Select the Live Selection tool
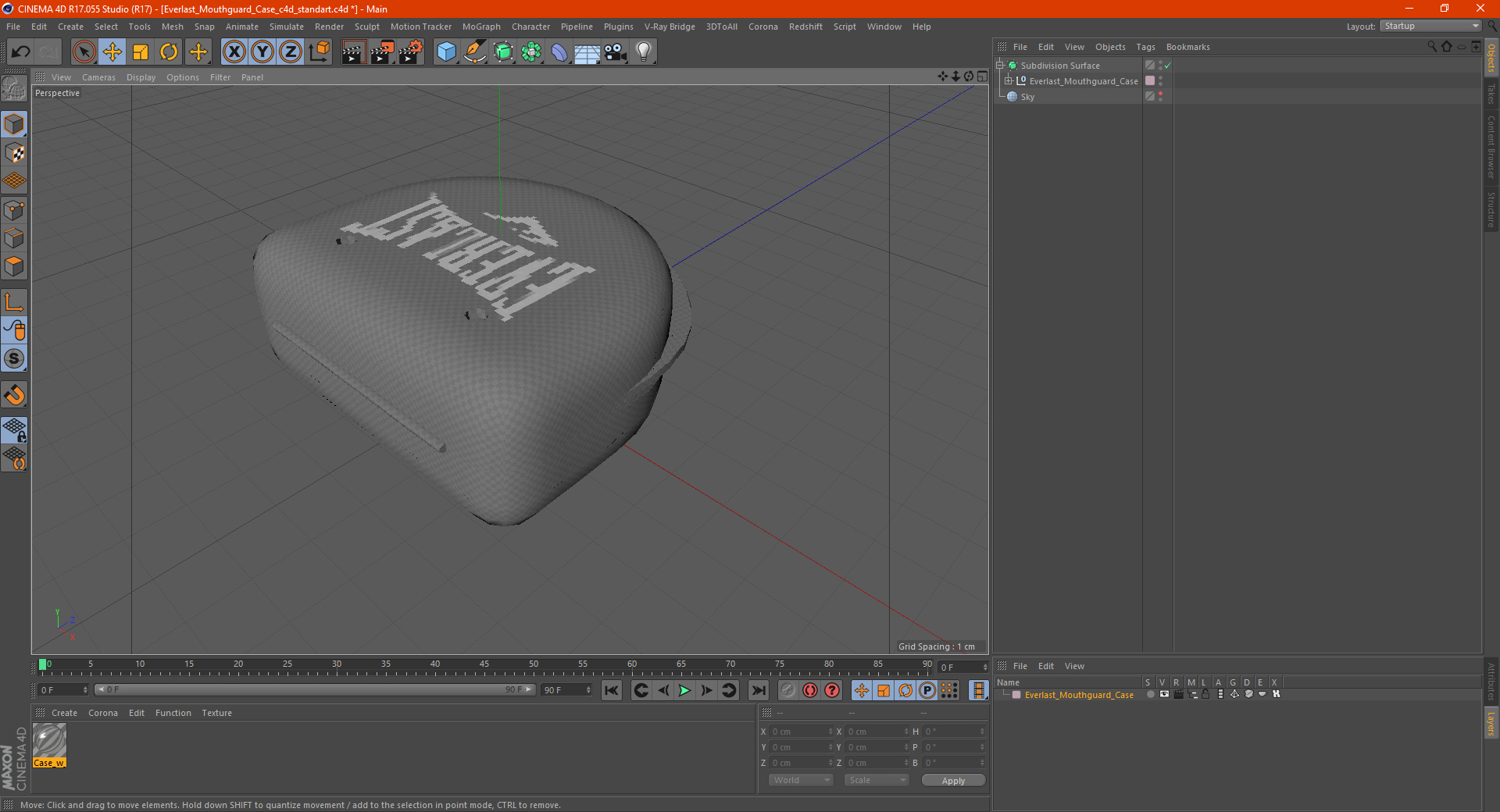1500x812 pixels. tap(84, 52)
